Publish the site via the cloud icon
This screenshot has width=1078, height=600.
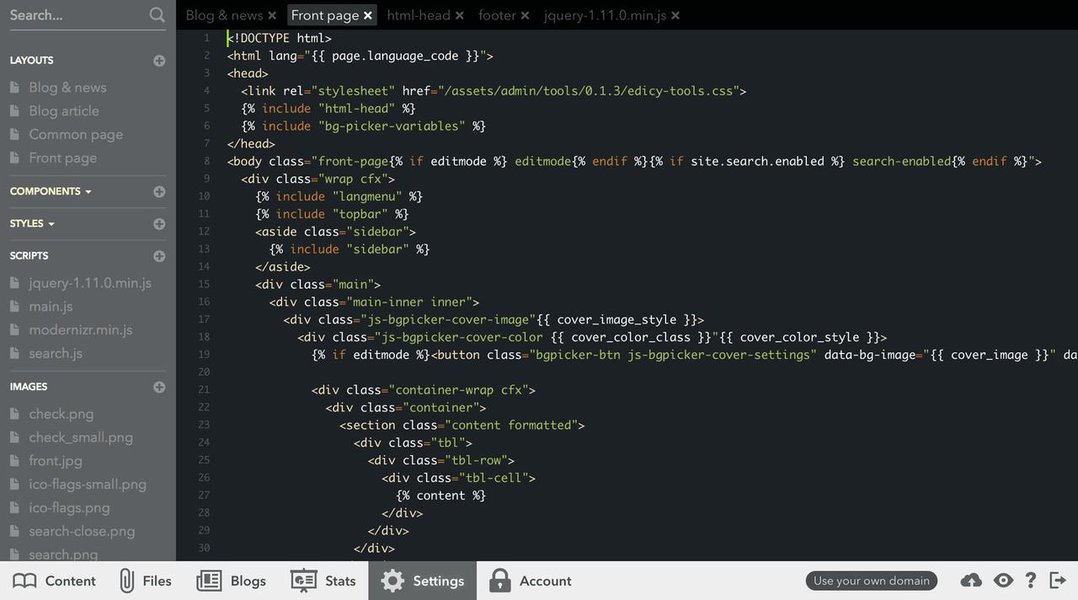point(970,580)
